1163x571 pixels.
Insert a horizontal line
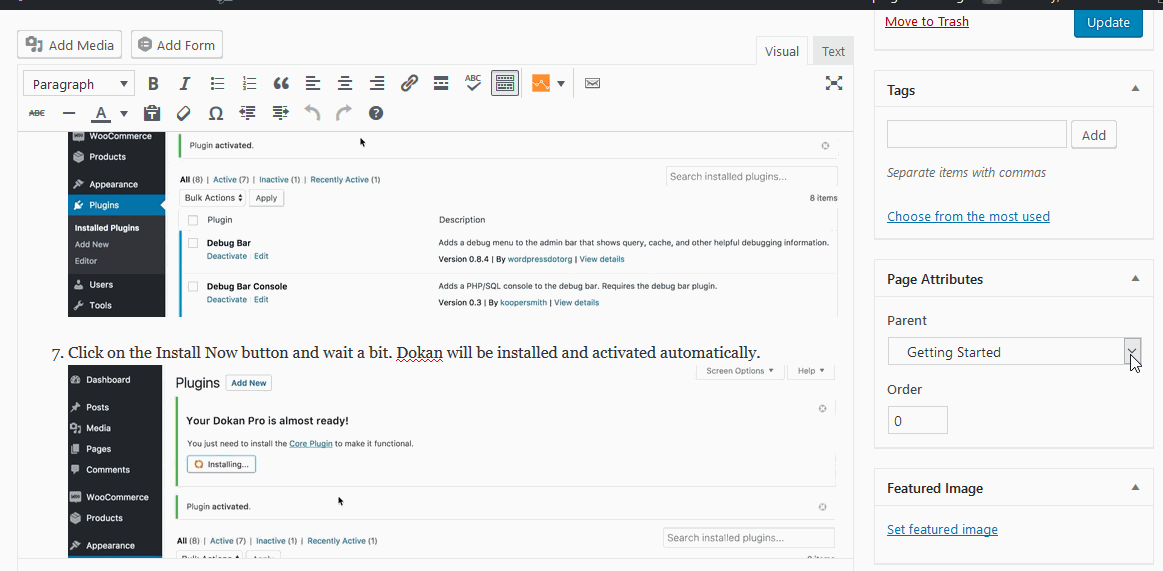(69, 113)
